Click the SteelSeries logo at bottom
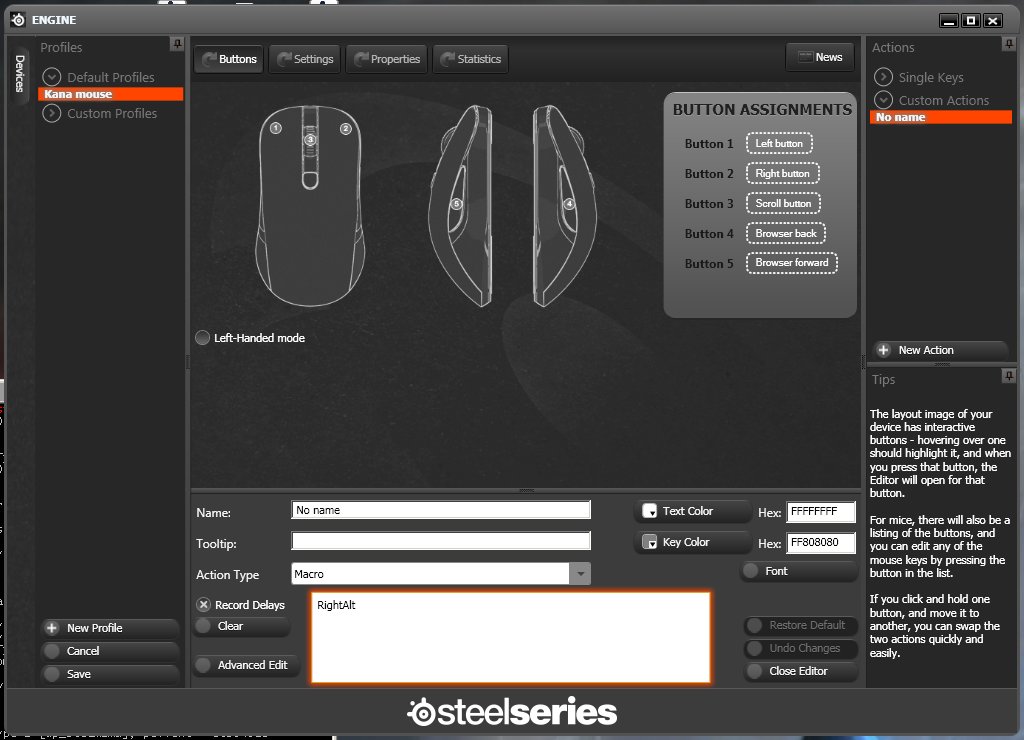 pos(512,712)
